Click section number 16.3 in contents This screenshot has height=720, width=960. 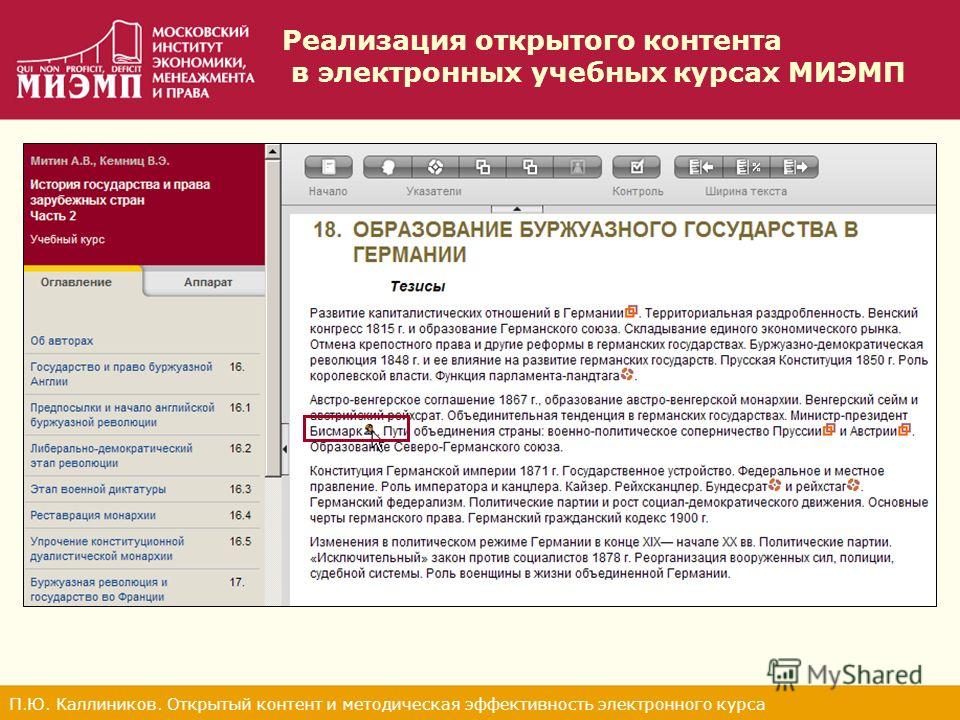point(240,489)
